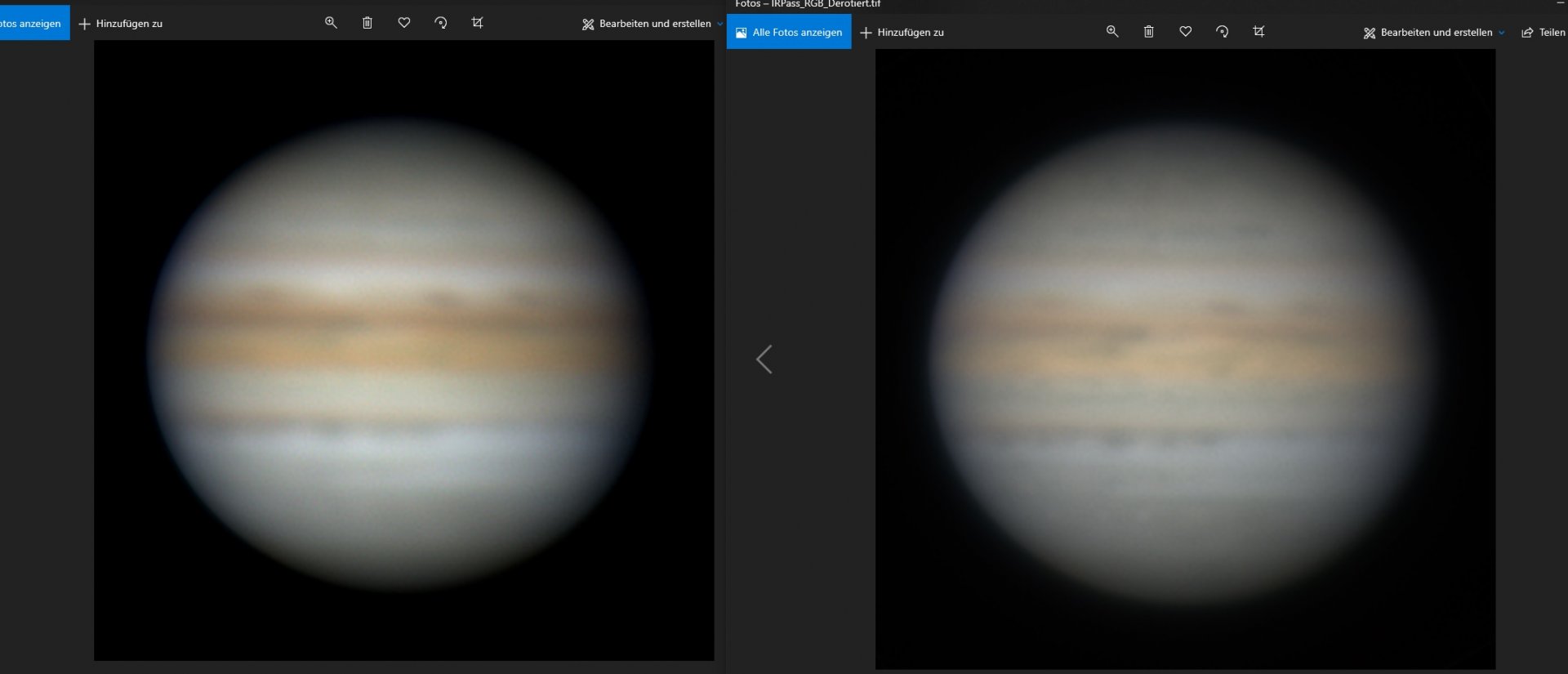Click 'Hinzufügen zu' in left window
Viewport: 1568px width, 674px height.
point(121,24)
